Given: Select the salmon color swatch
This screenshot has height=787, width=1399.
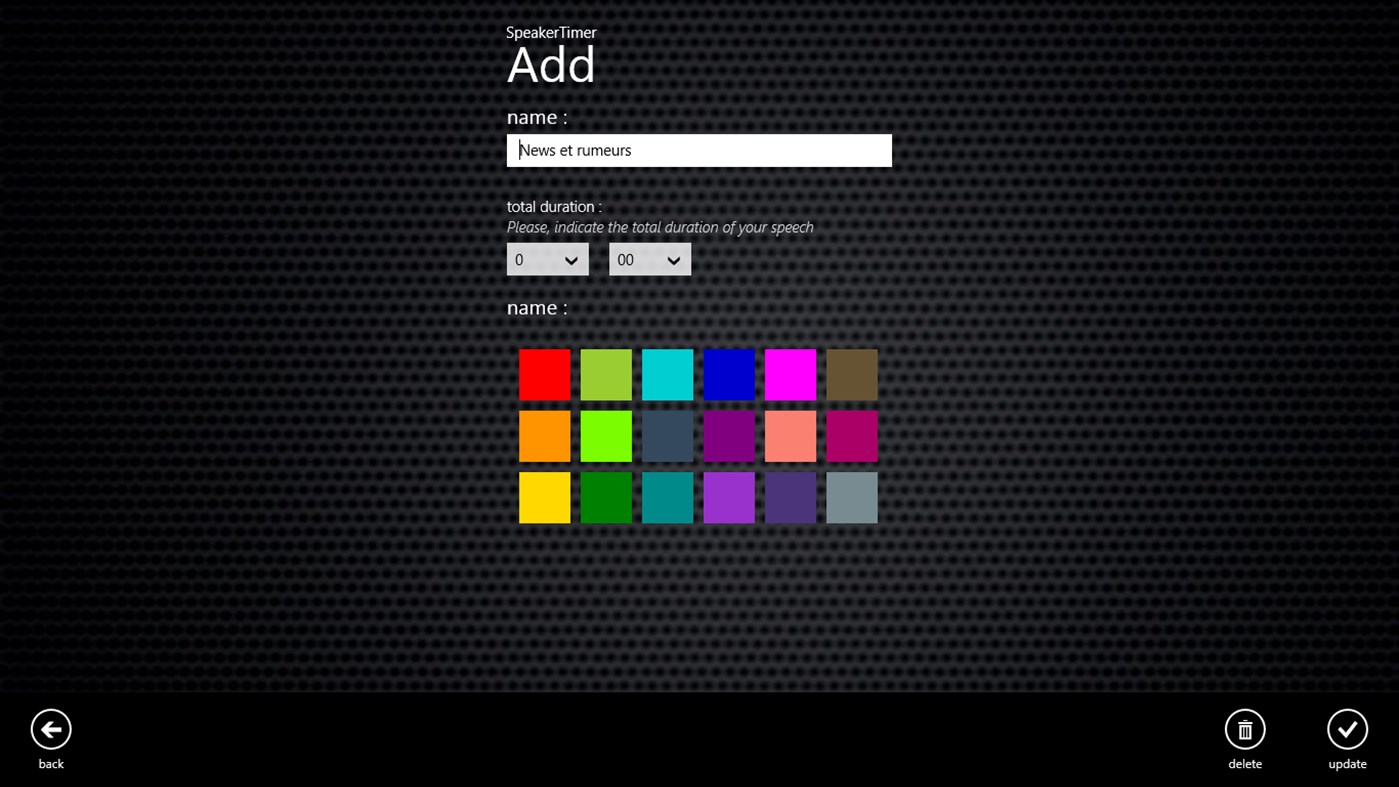Looking at the screenshot, I should 790,436.
